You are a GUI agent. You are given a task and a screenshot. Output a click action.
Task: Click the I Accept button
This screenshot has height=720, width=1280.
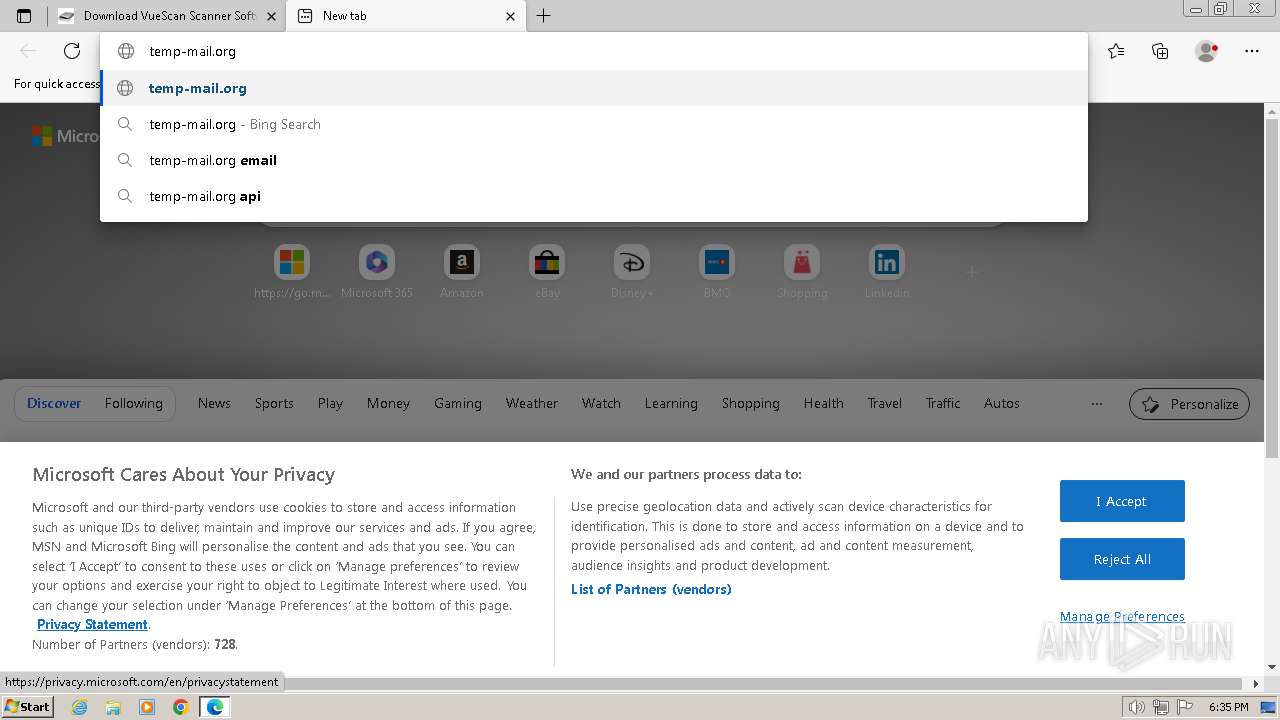click(1122, 501)
